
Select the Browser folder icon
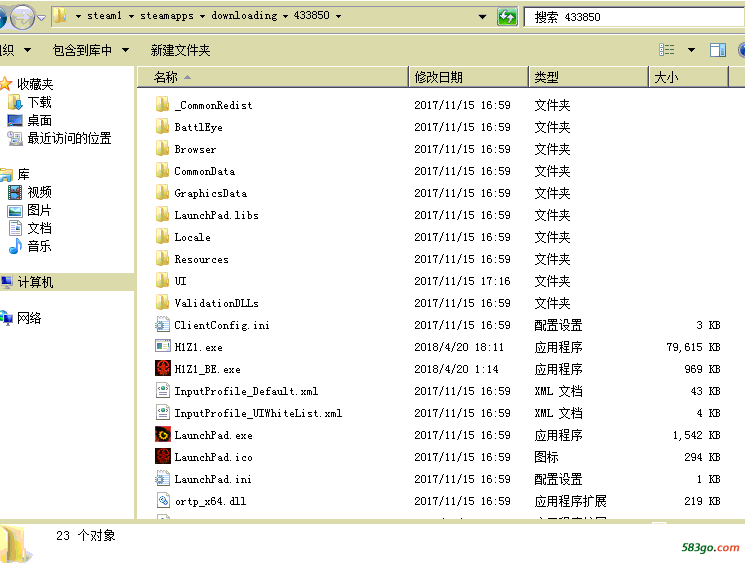pyautogui.click(x=162, y=149)
